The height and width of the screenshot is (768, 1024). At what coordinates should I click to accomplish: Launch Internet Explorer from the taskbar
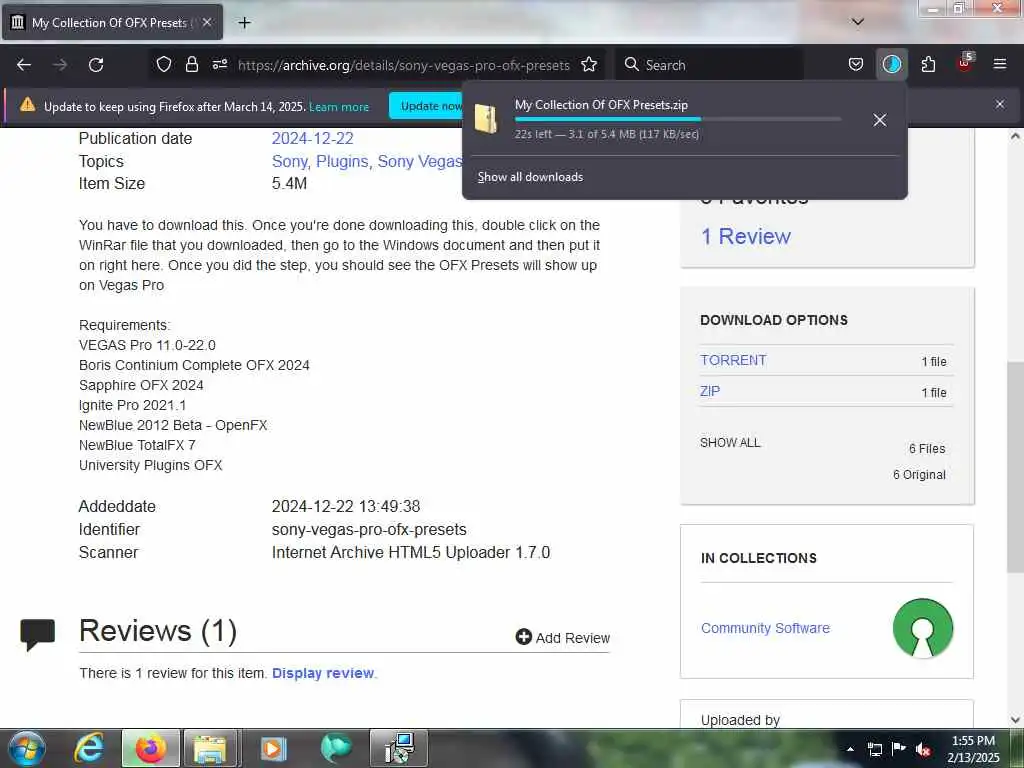pos(89,748)
